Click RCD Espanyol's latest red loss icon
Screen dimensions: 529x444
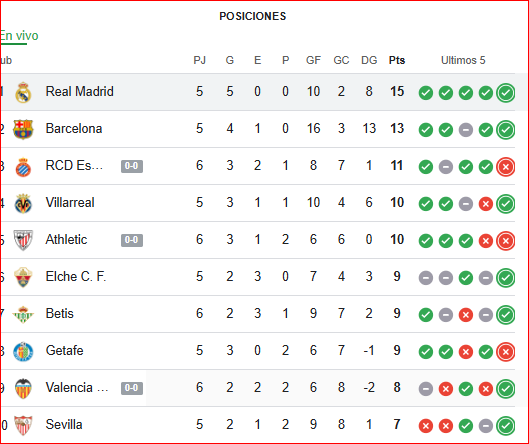coord(506,167)
